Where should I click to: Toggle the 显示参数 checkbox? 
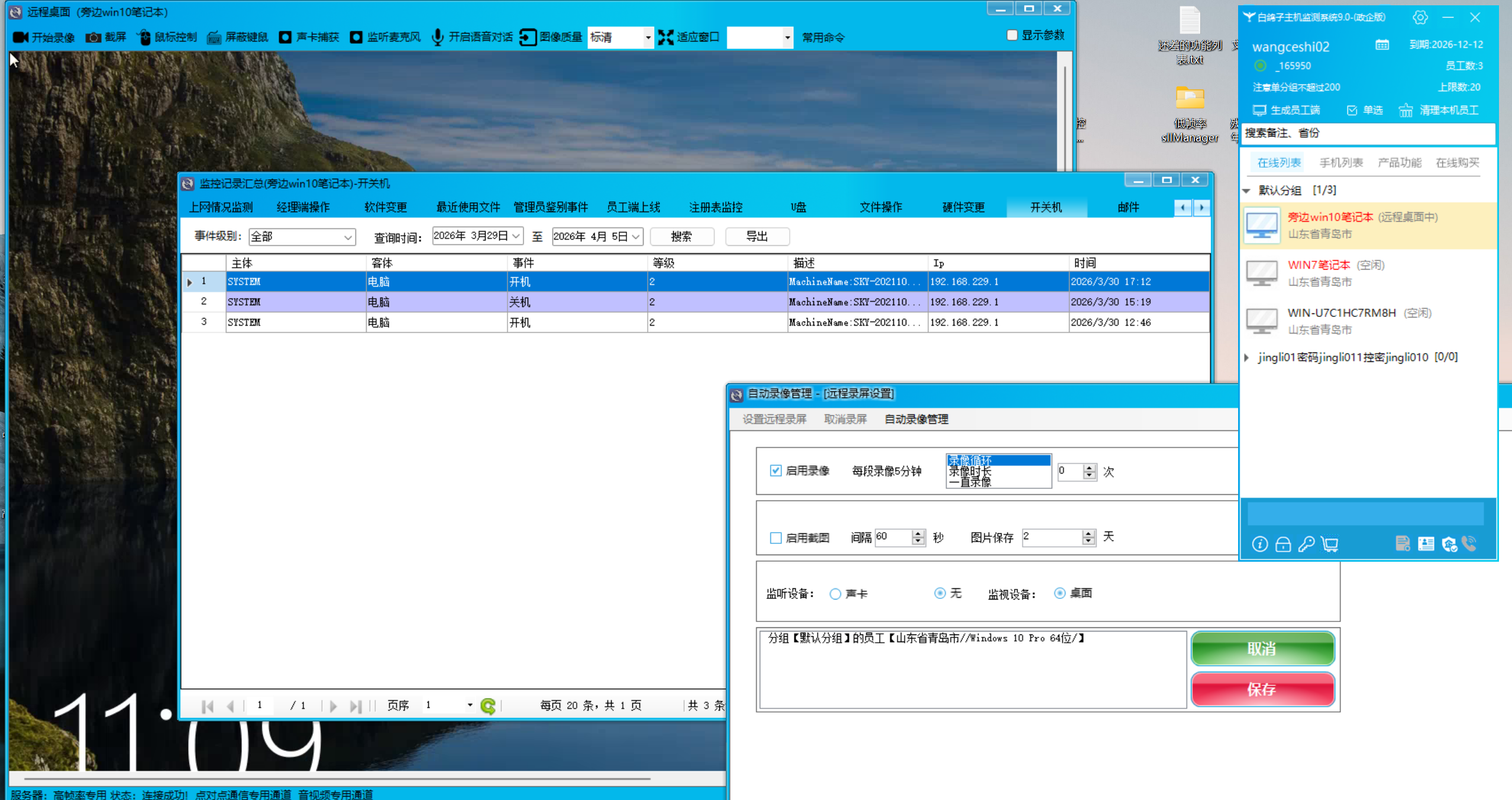coord(1012,35)
